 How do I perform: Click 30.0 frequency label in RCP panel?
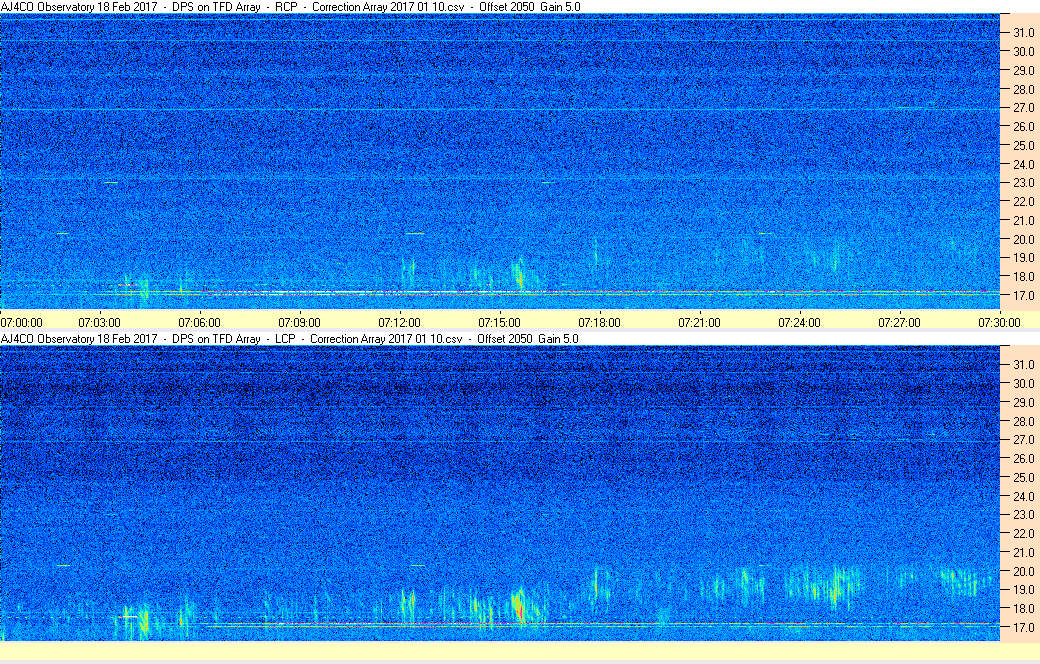1023,51
